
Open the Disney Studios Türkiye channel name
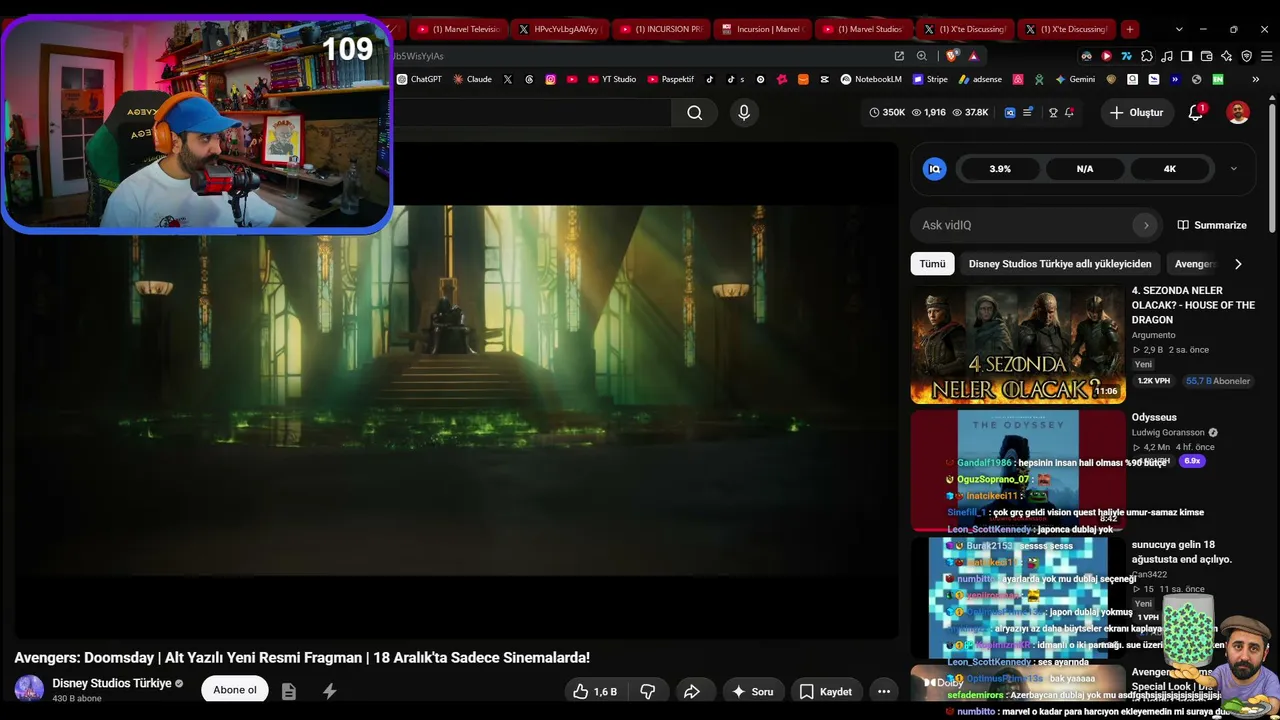(x=112, y=683)
